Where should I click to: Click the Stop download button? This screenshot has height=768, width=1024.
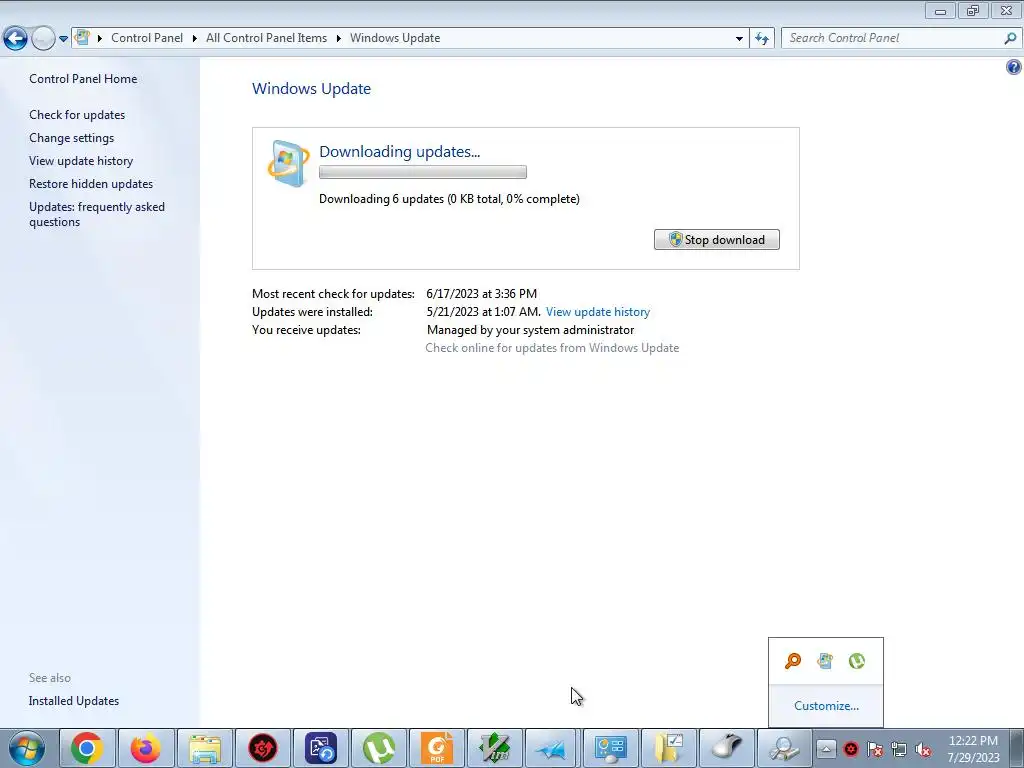coord(716,240)
